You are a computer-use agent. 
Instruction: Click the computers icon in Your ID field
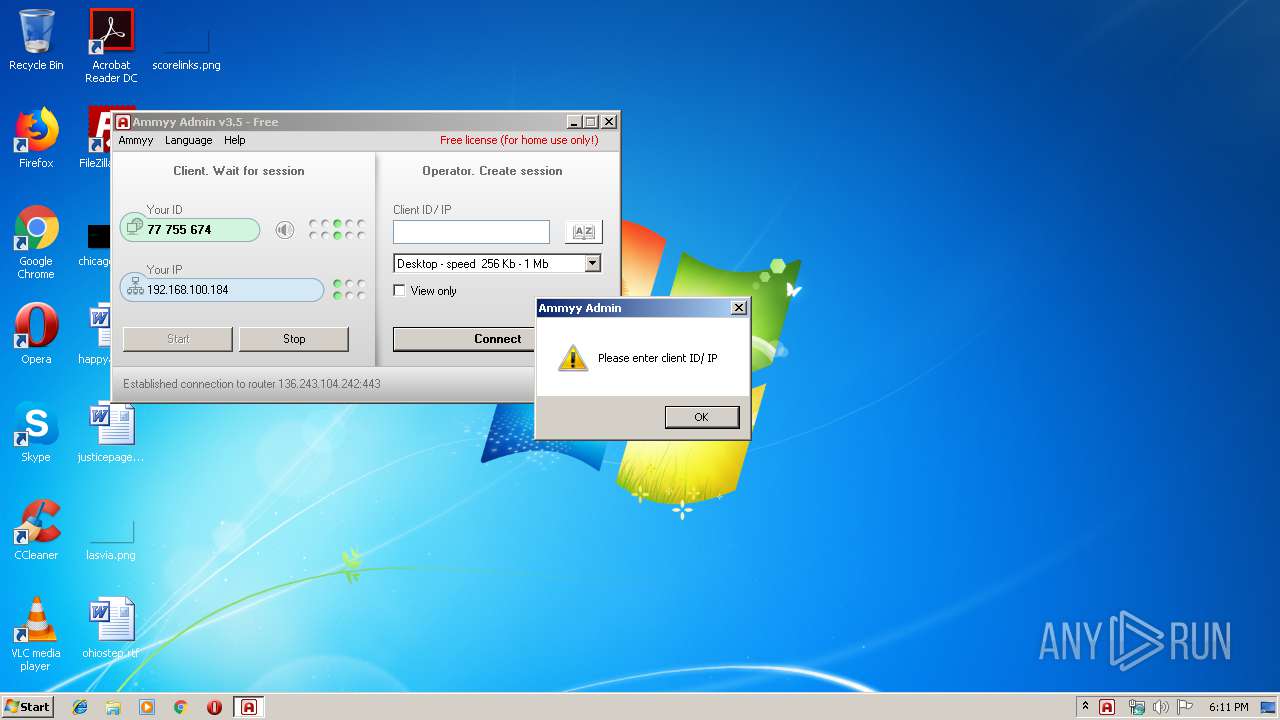(135, 229)
